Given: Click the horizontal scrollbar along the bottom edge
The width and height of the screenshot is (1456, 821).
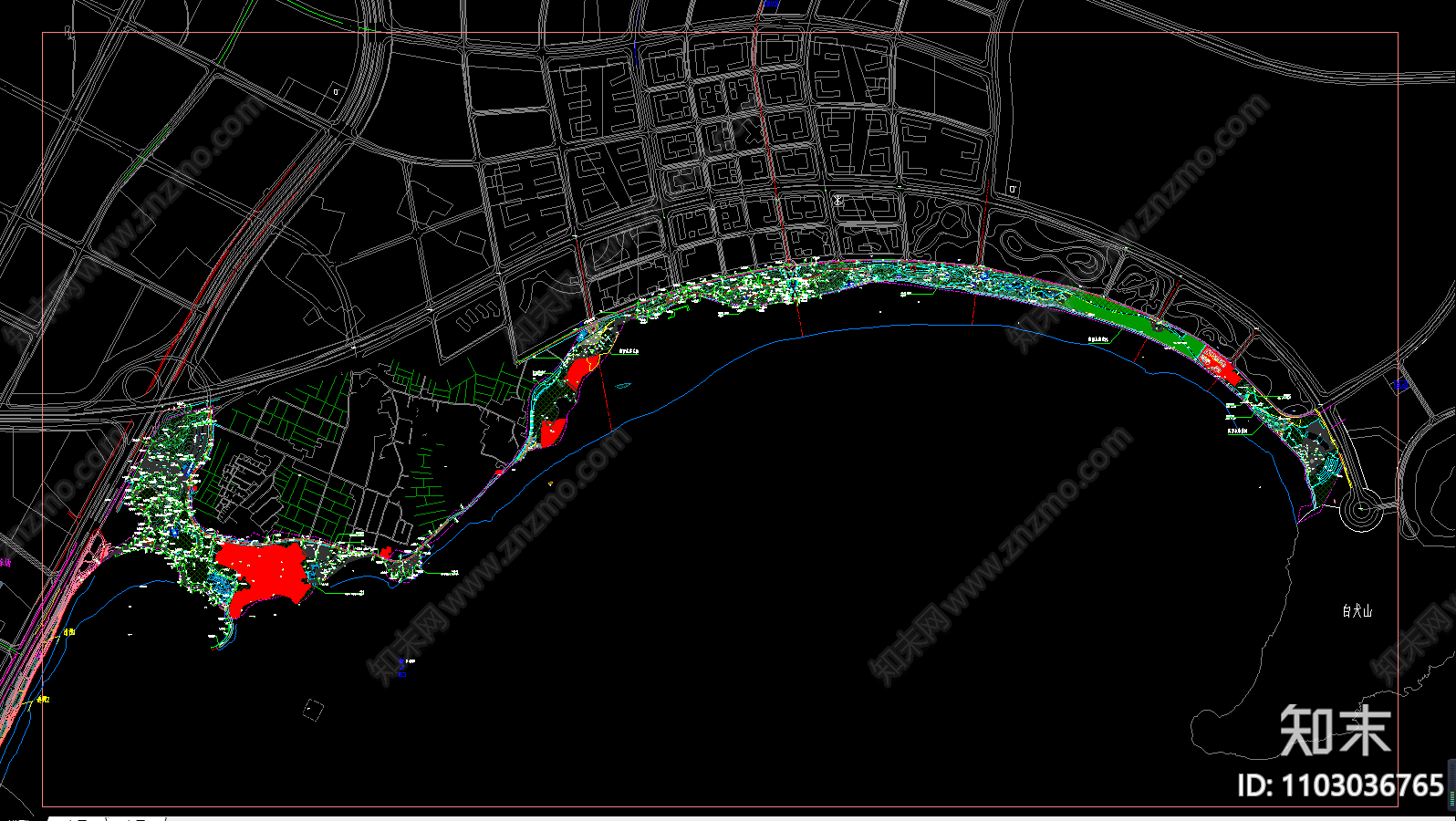Looking at the screenshot, I should pyautogui.click(x=730, y=816).
